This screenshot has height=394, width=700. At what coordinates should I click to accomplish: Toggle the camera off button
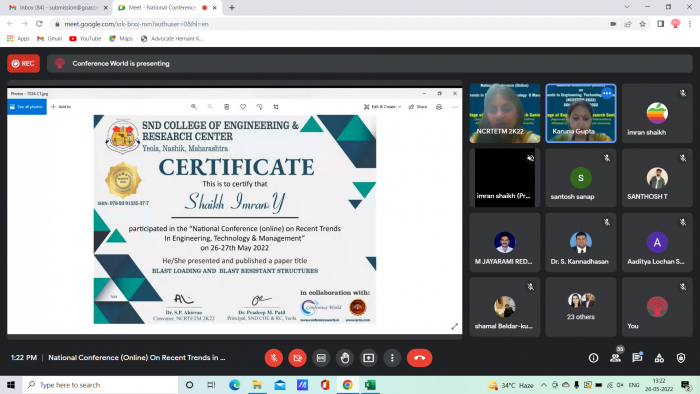pyautogui.click(x=297, y=358)
